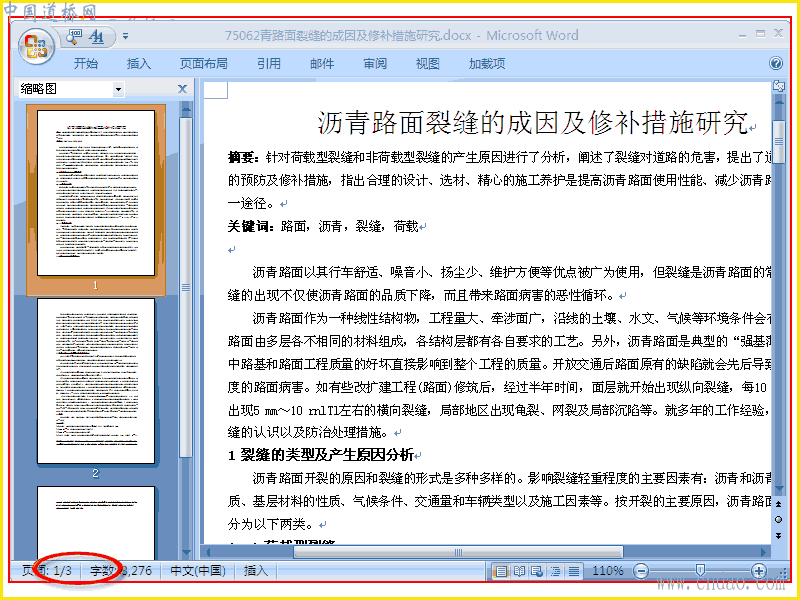Toggle the 插入 insert mode indicator
The image size is (800, 600).
coord(256,570)
